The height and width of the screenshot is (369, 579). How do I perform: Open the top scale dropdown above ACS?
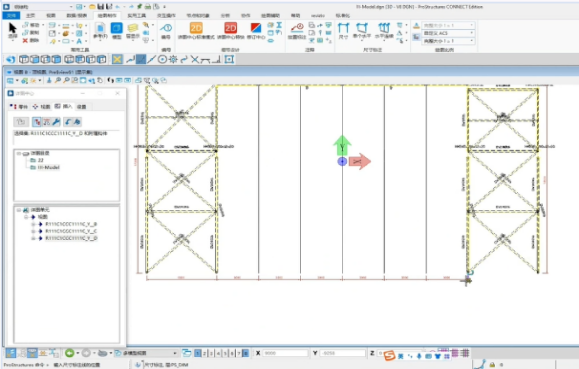[448, 25]
